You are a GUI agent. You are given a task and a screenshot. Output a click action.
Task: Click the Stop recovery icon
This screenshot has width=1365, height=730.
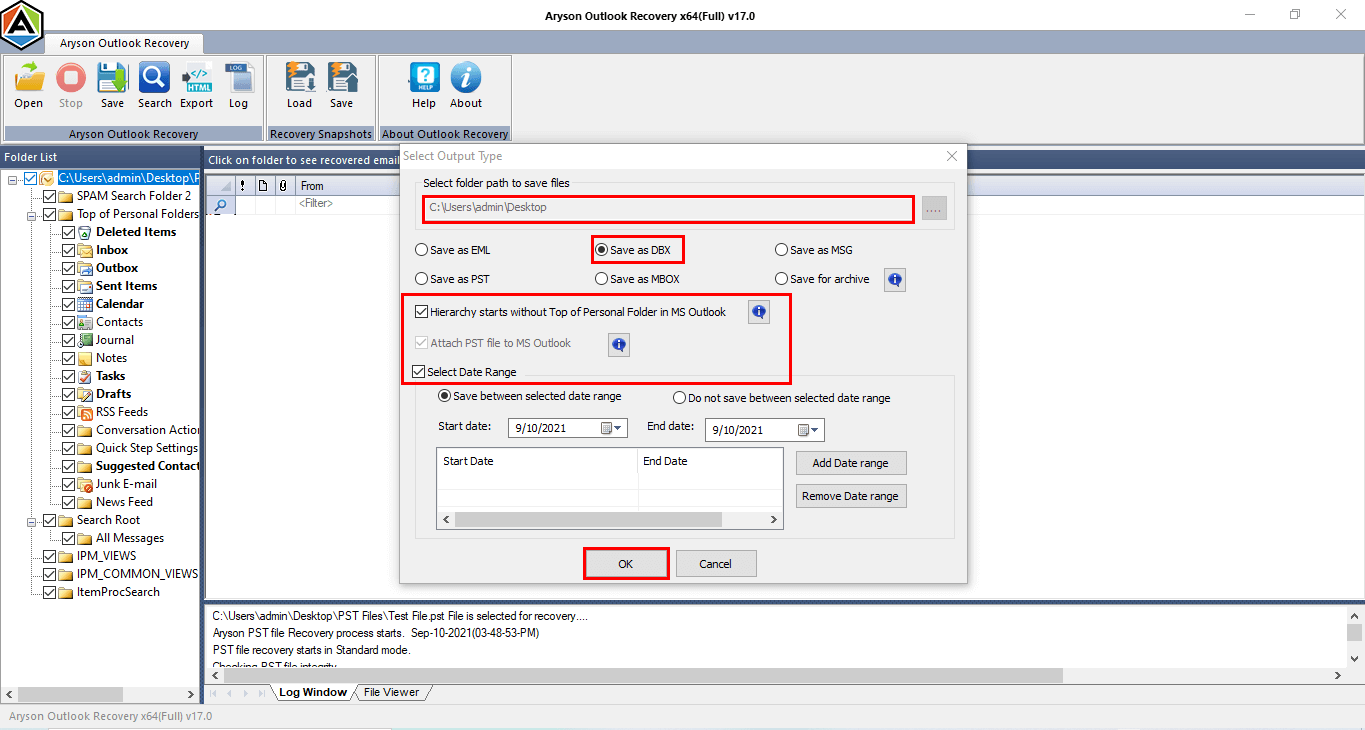pos(71,78)
